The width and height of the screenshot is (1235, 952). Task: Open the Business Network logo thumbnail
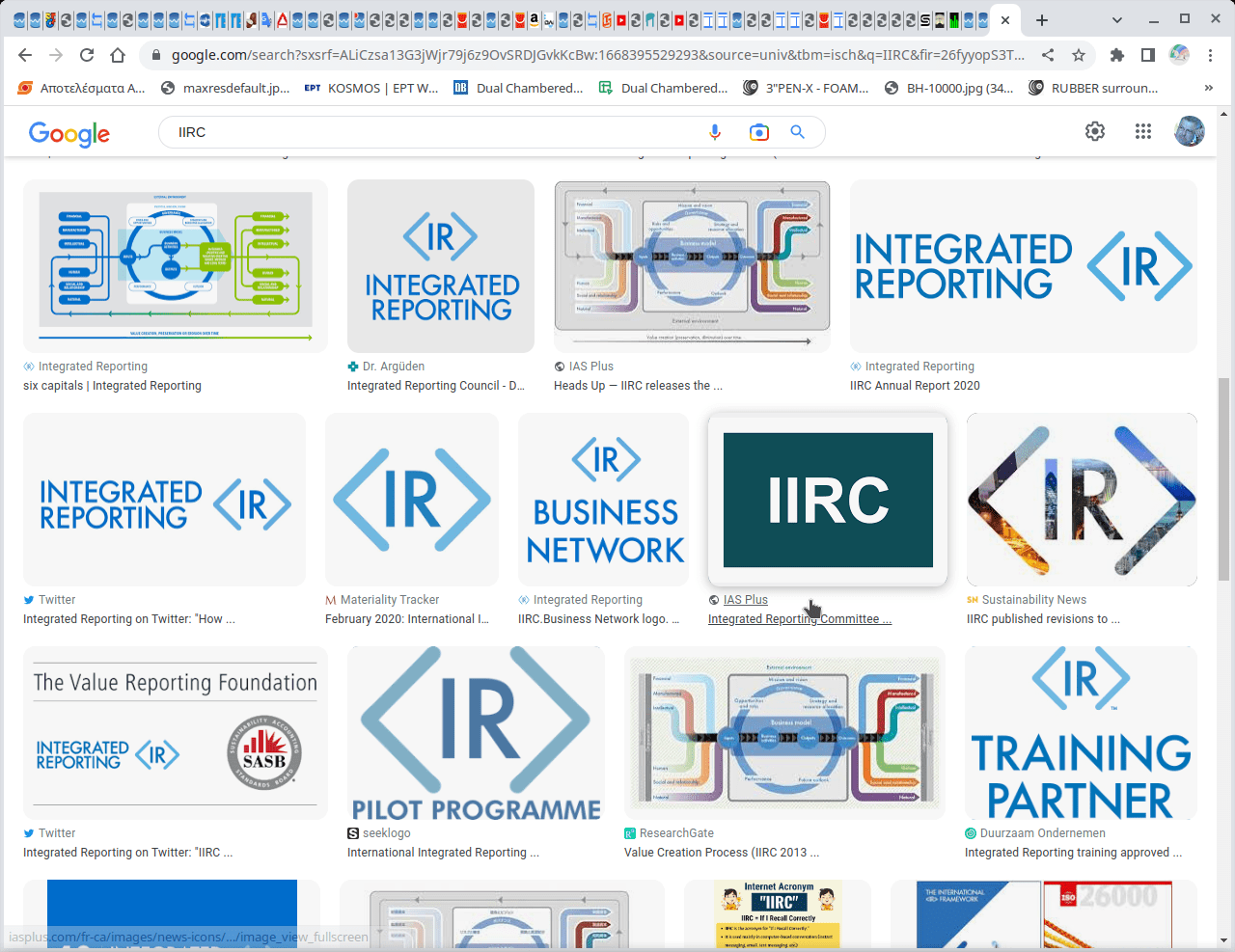click(x=604, y=500)
